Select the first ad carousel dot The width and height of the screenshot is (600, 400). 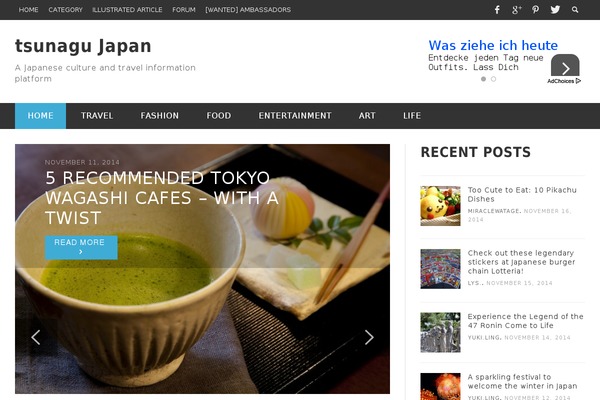[x=483, y=79]
